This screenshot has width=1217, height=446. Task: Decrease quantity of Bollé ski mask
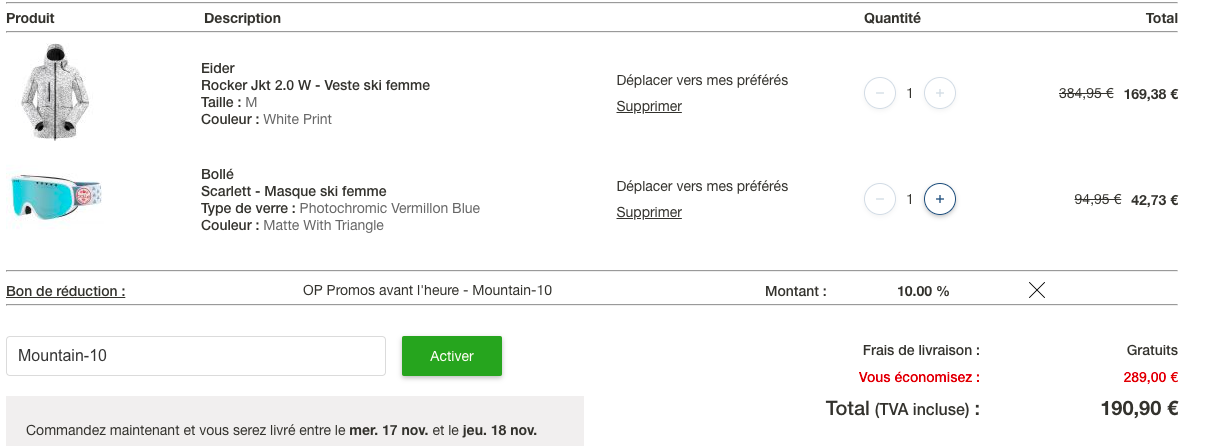tap(879, 199)
